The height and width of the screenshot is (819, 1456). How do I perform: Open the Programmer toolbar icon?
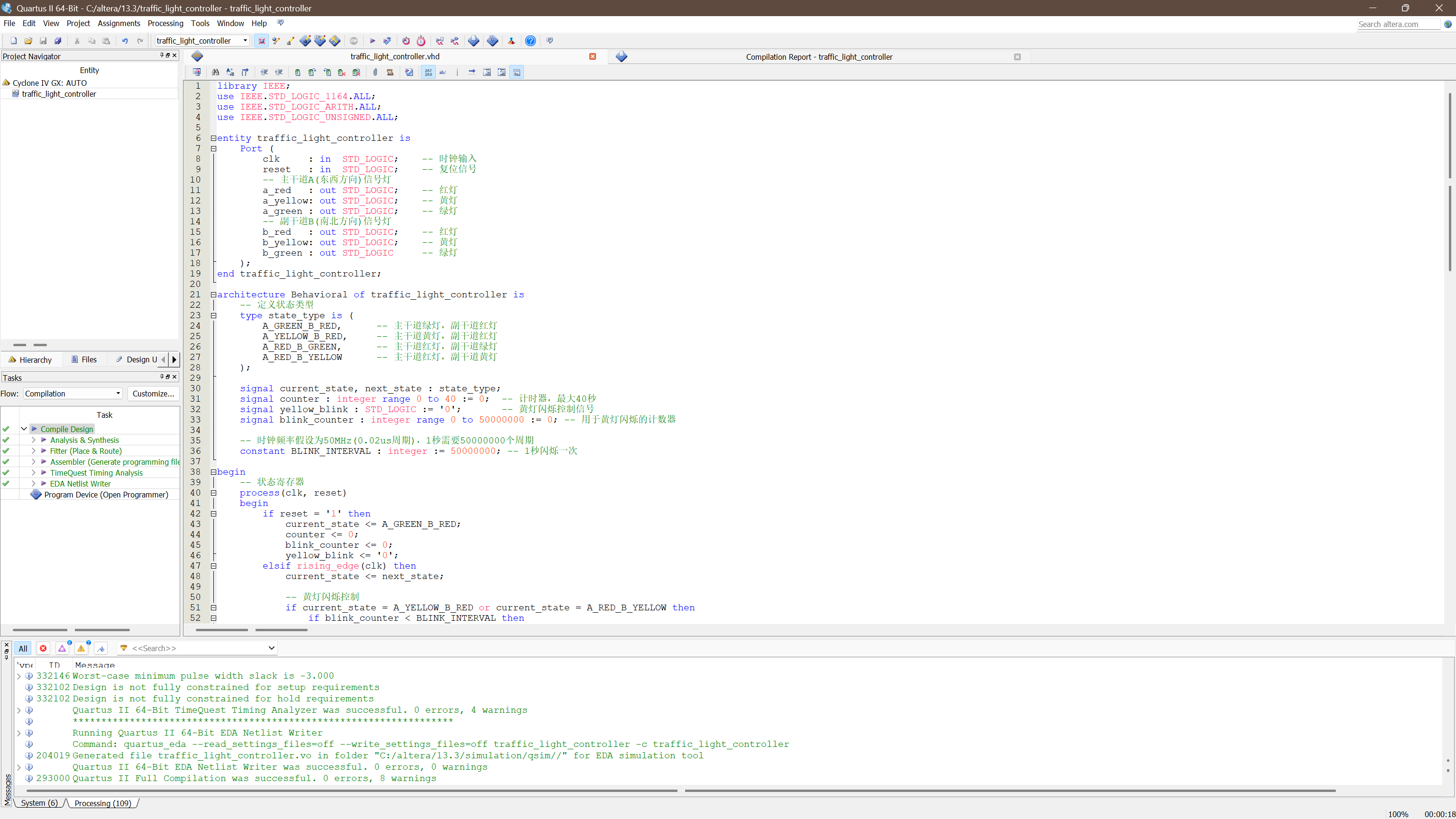(492, 41)
